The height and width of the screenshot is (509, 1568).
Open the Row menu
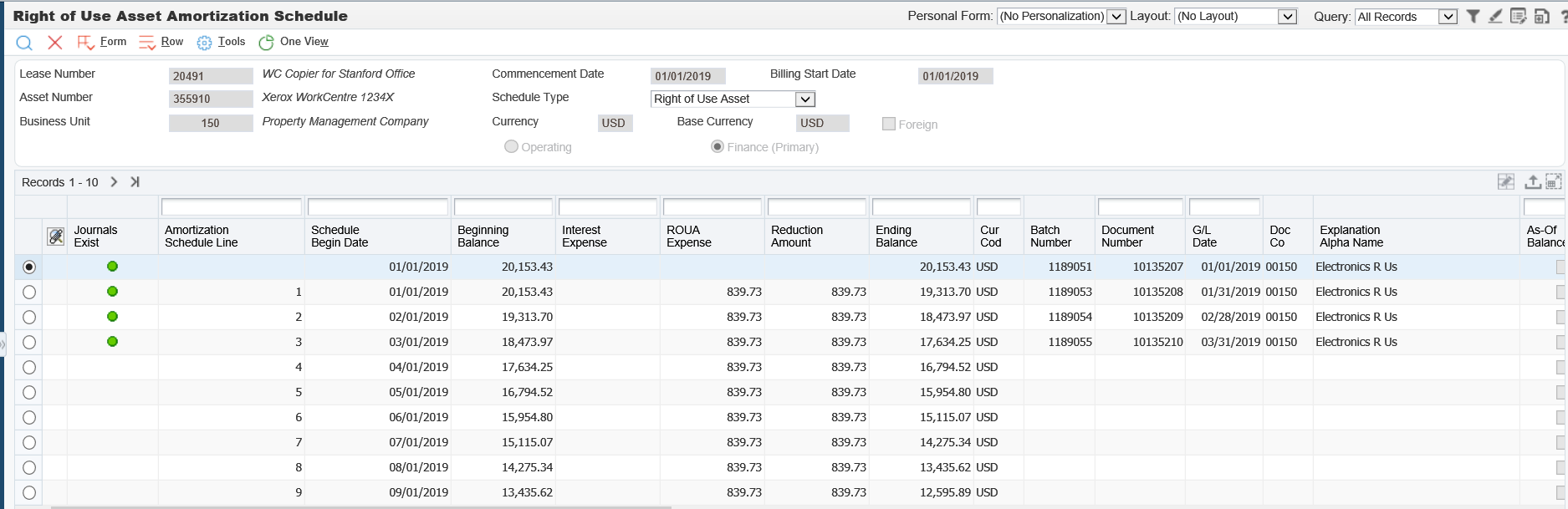click(x=171, y=42)
